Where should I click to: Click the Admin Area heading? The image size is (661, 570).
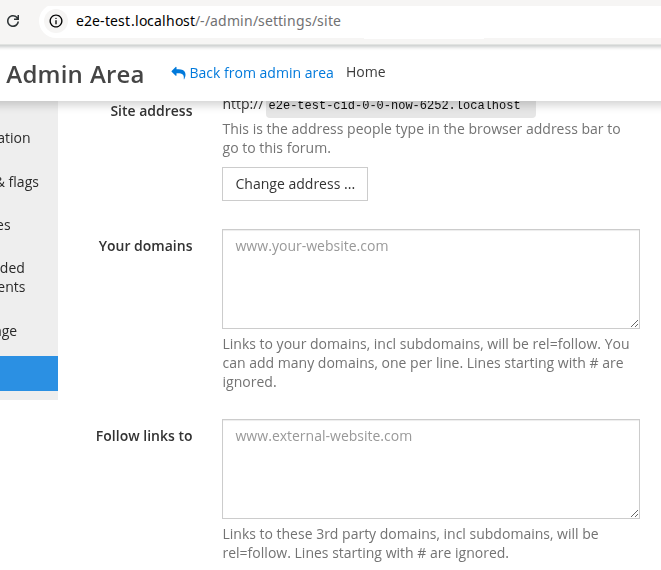click(75, 74)
